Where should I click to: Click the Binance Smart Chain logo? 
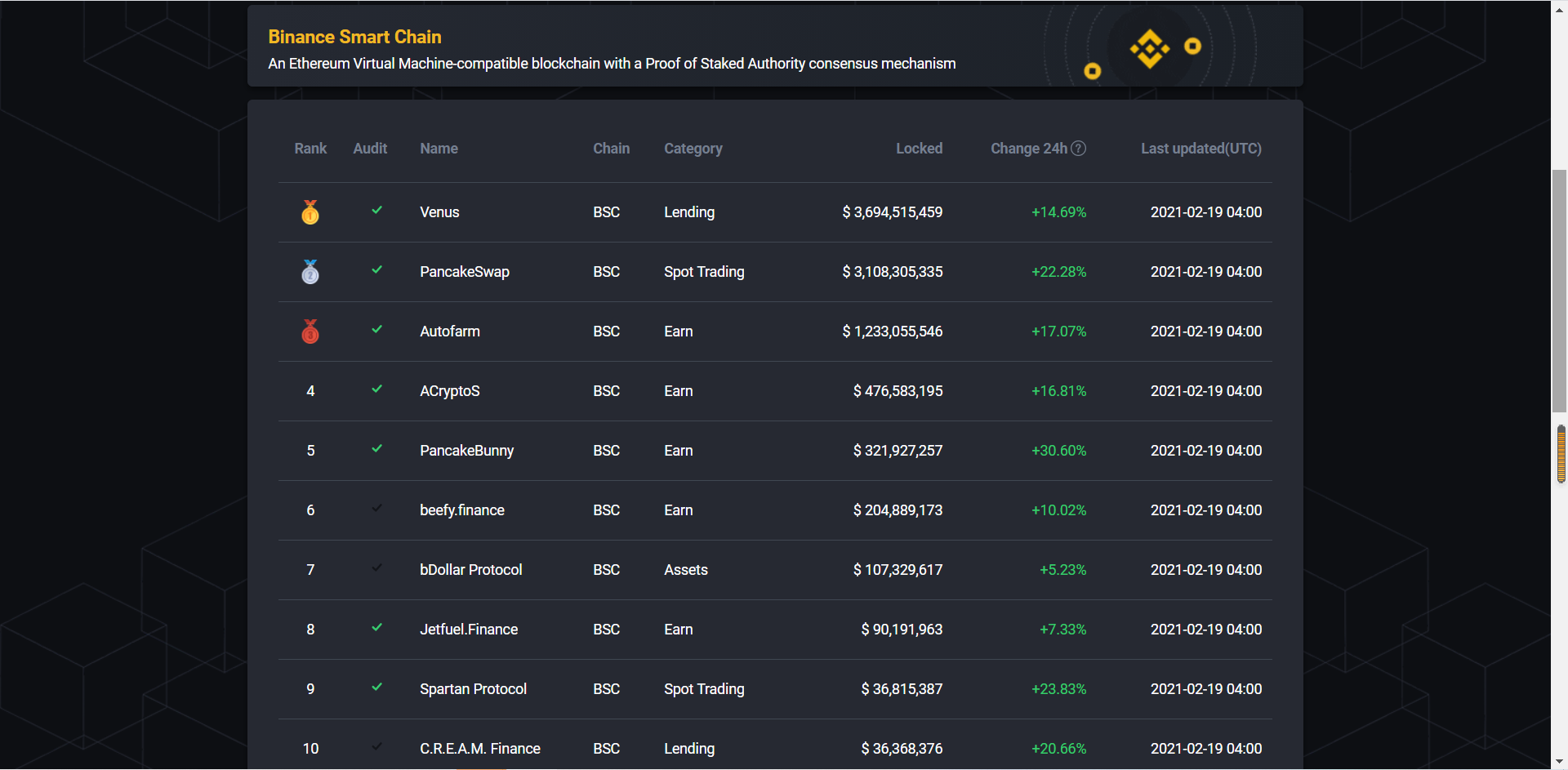pos(1150,49)
